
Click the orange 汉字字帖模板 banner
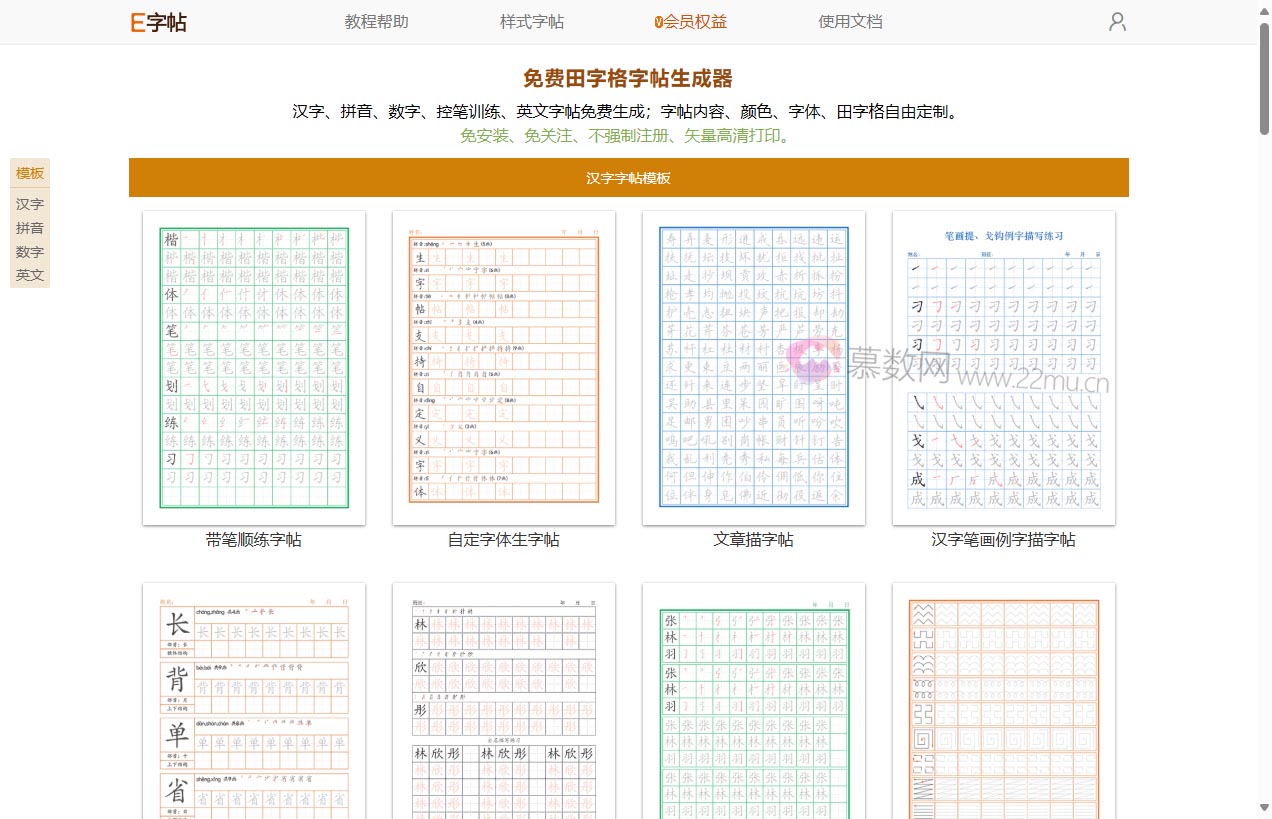[x=629, y=177]
